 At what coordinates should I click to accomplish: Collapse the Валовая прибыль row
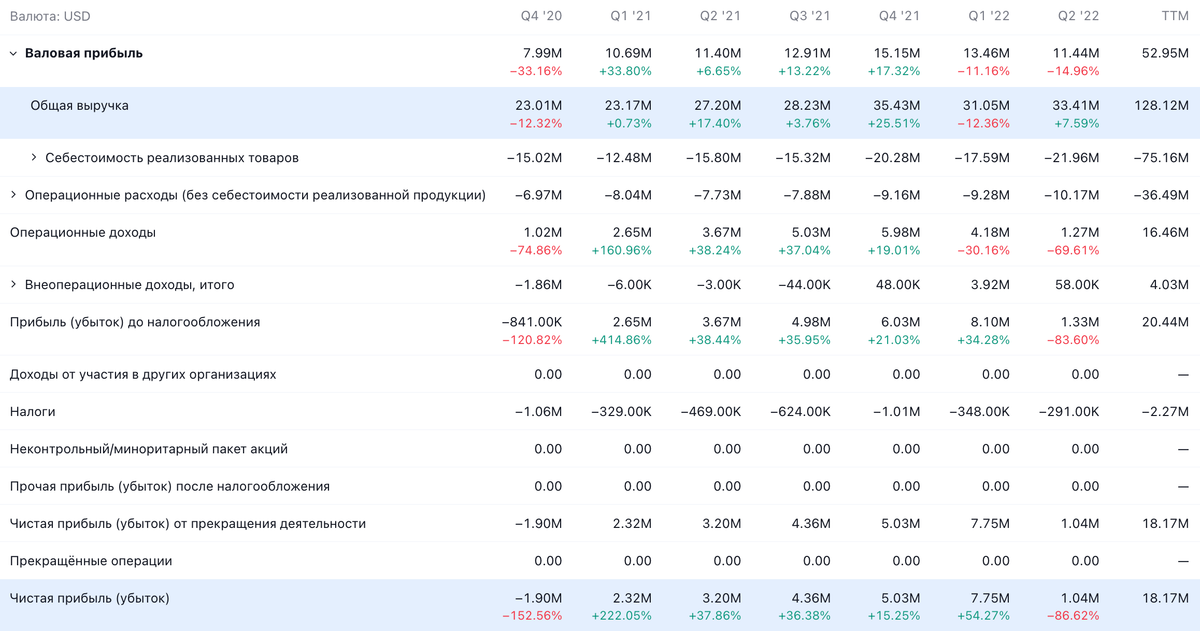tap(14, 54)
